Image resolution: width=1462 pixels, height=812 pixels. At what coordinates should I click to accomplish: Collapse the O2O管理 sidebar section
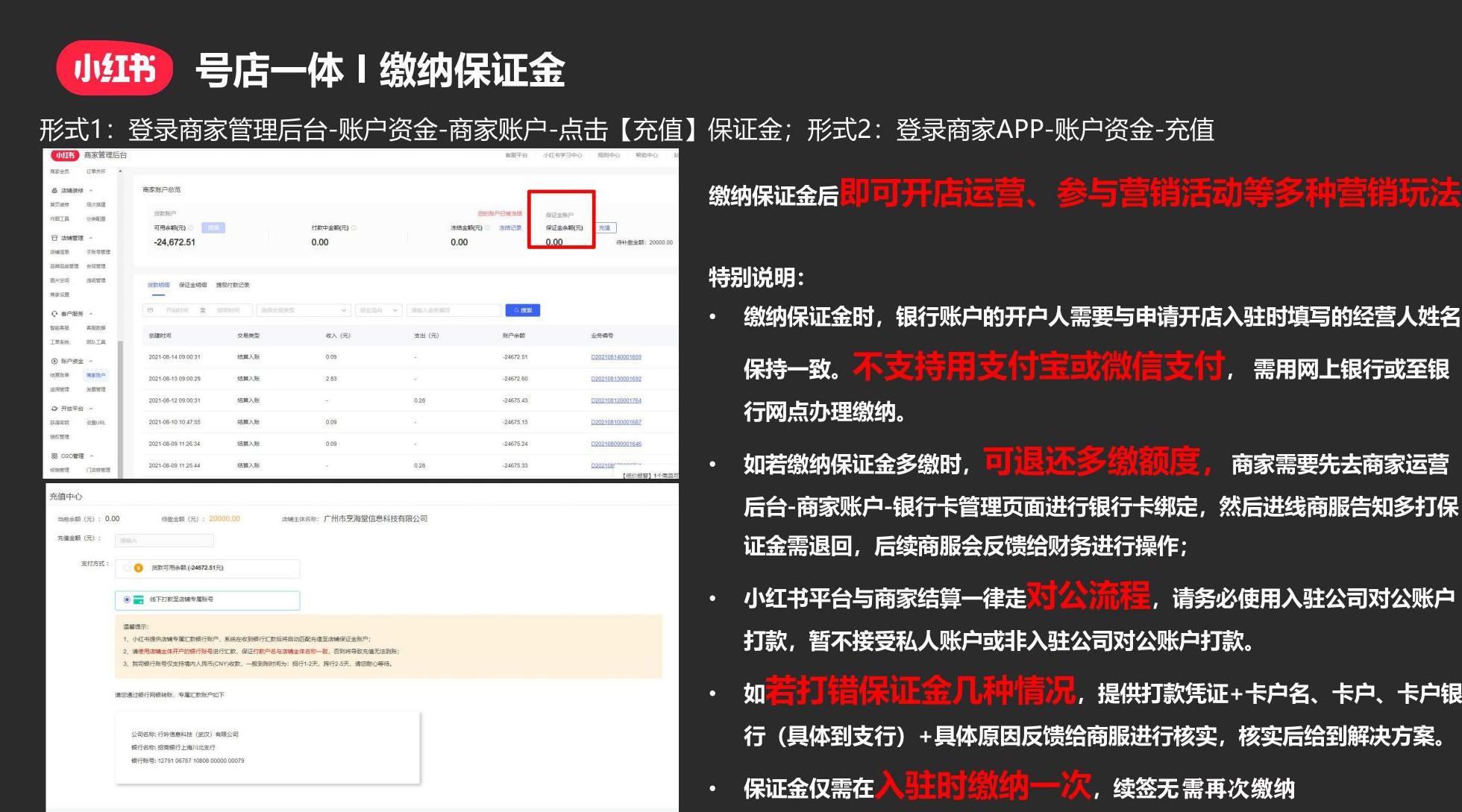click(x=92, y=456)
